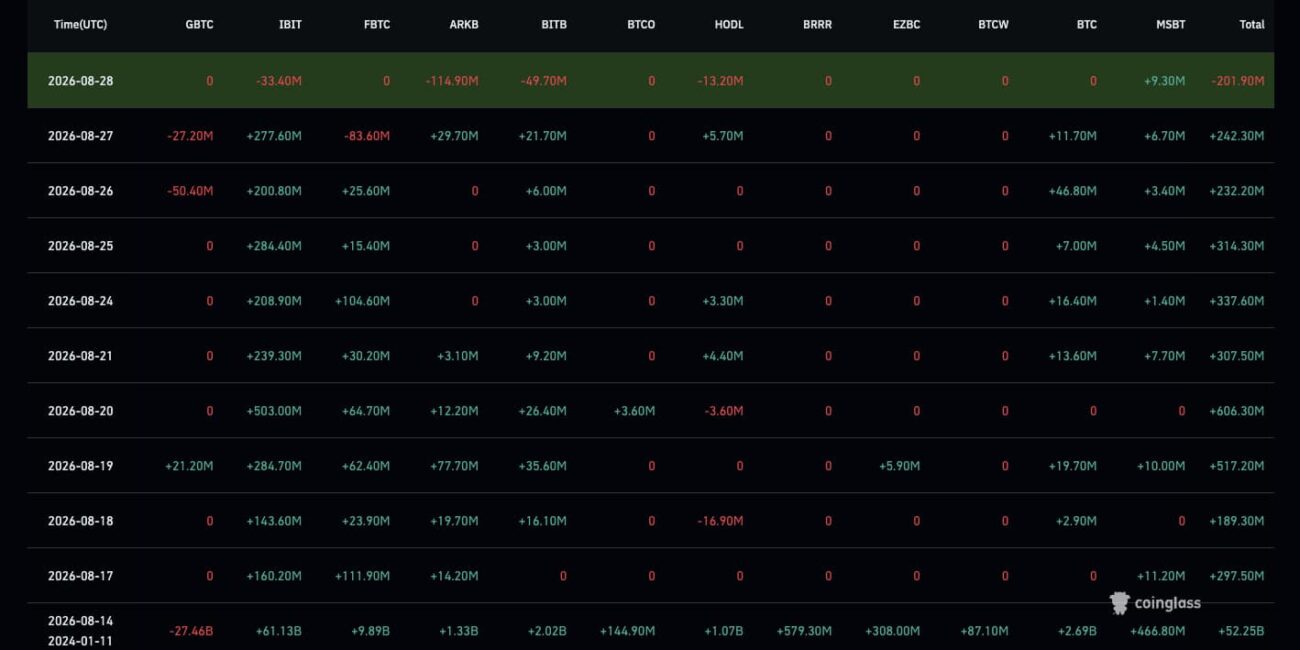Screen dimensions: 1300x650
Task: Select the Time(UTC) column header
Action: click(x=80, y=24)
